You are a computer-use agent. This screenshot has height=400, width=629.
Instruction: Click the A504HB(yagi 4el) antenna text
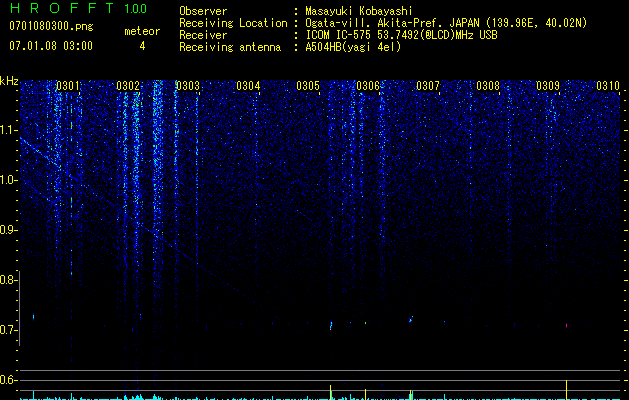click(x=353, y=47)
